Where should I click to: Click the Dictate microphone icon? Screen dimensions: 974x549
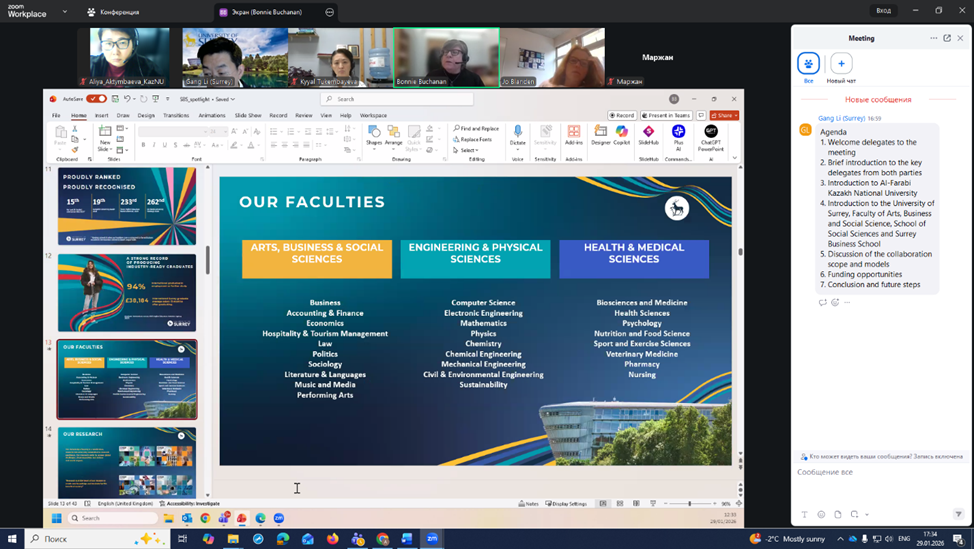pyautogui.click(x=517, y=134)
